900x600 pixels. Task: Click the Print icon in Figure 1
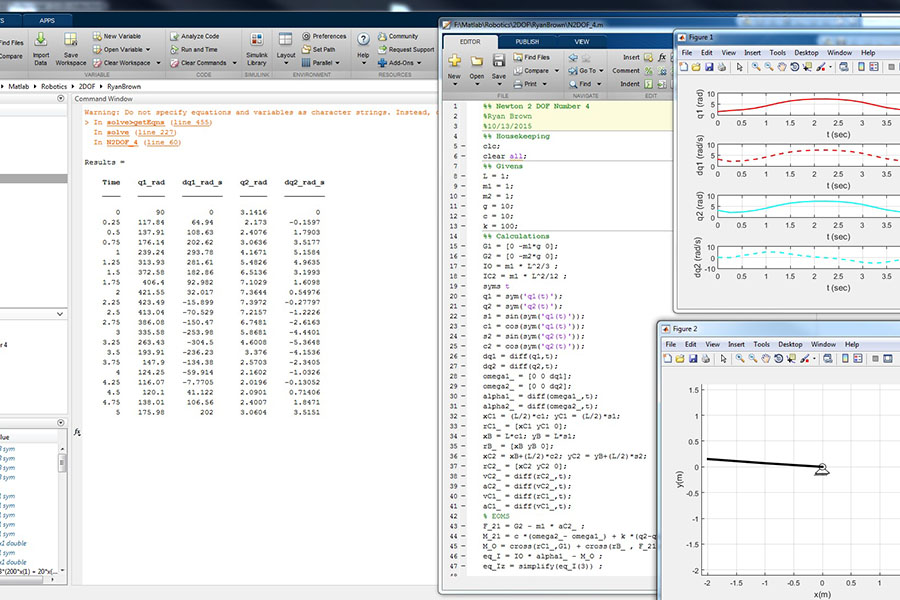click(x=721, y=67)
